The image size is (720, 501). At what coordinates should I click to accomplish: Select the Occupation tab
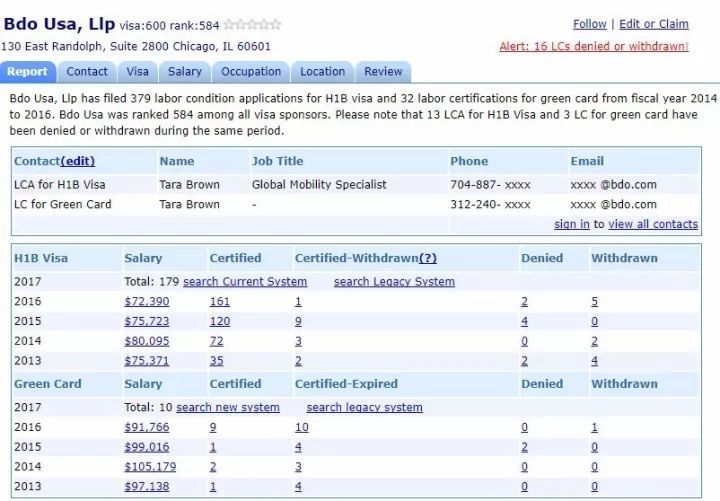pyautogui.click(x=251, y=72)
